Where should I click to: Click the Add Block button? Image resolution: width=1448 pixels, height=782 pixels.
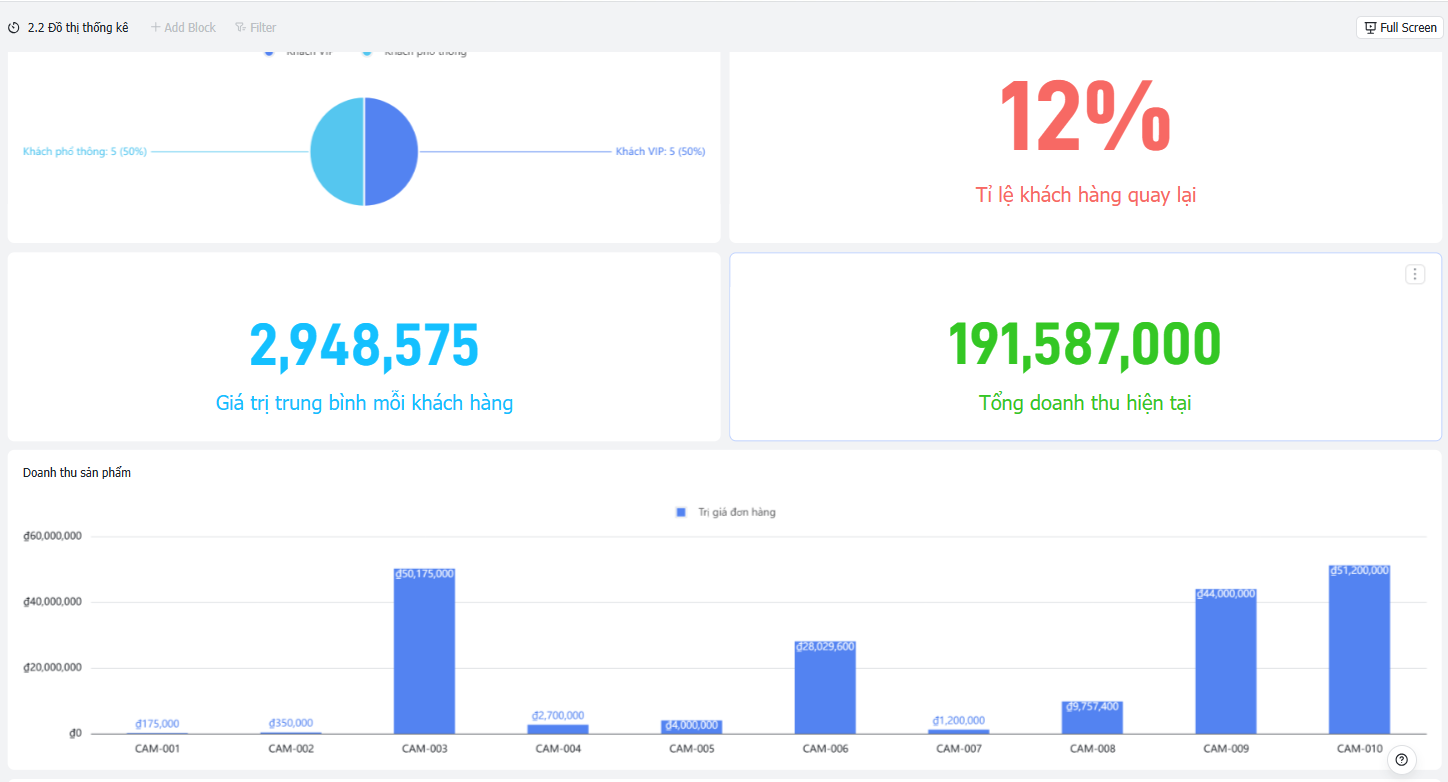[183, 28]
